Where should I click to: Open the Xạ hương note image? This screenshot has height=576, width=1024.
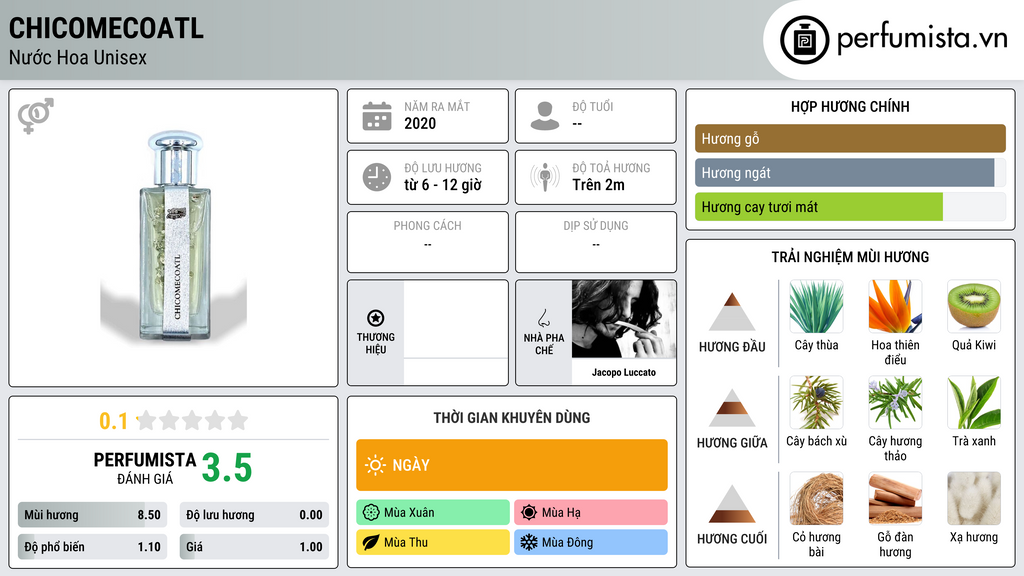974,499
